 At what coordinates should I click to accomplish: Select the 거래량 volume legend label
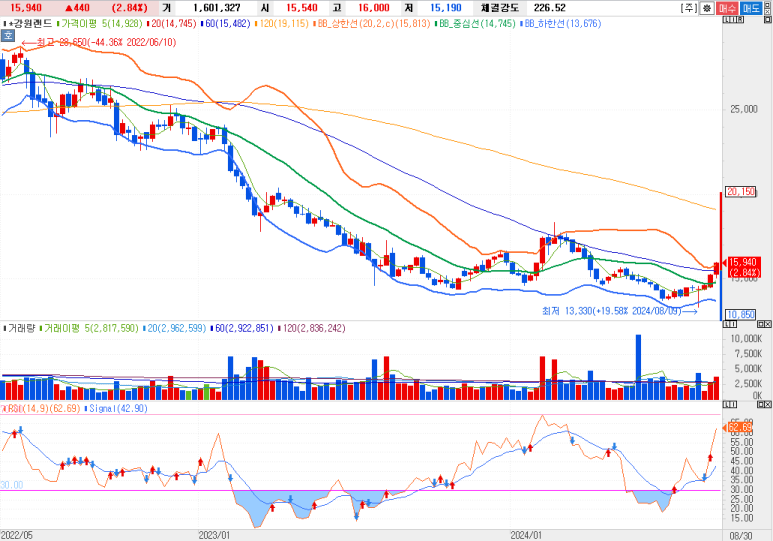pyautogui.click(x=21, y=328)
